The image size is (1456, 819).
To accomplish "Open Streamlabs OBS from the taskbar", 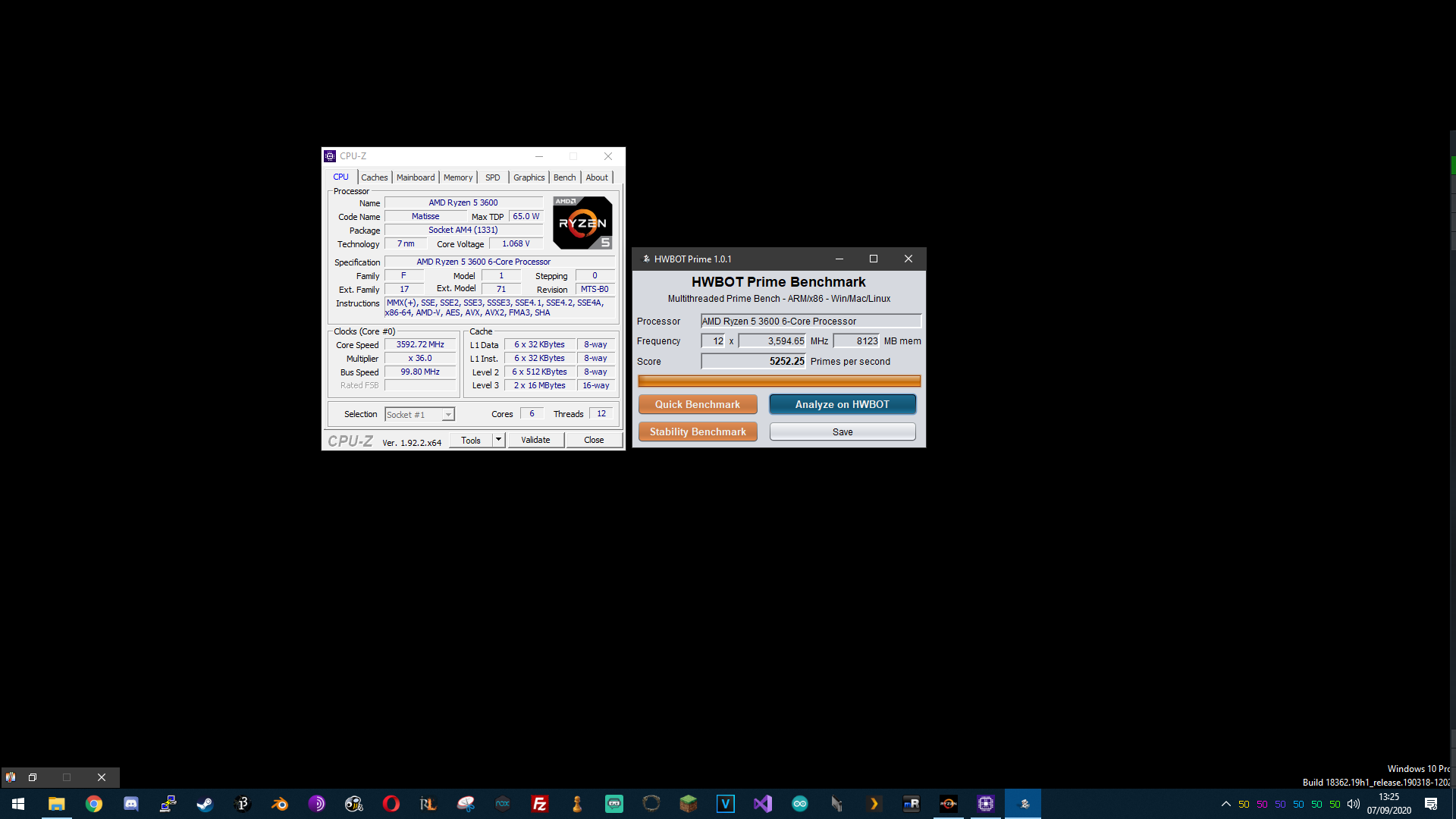I will 613,804.
